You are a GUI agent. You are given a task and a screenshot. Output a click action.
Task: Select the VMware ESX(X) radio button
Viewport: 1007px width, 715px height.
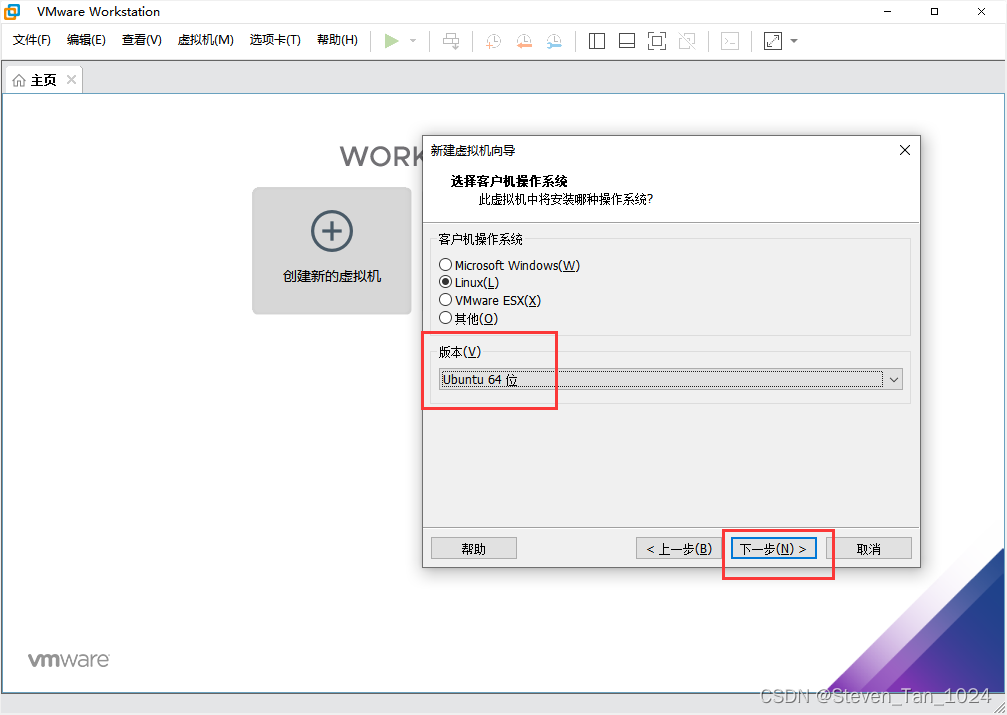[x=445, y=300]
